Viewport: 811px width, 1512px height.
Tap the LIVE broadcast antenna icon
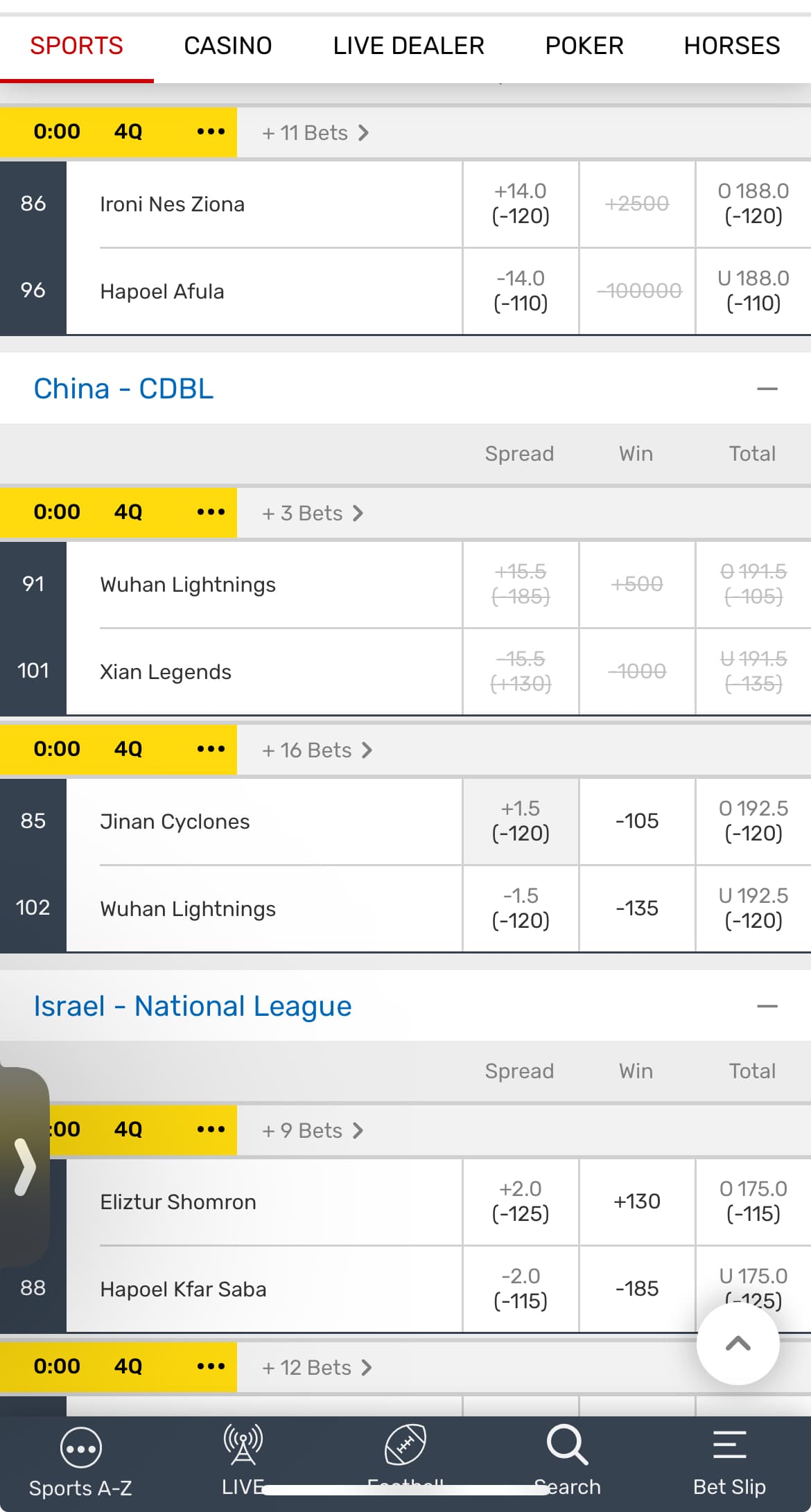pos(243,1445)
